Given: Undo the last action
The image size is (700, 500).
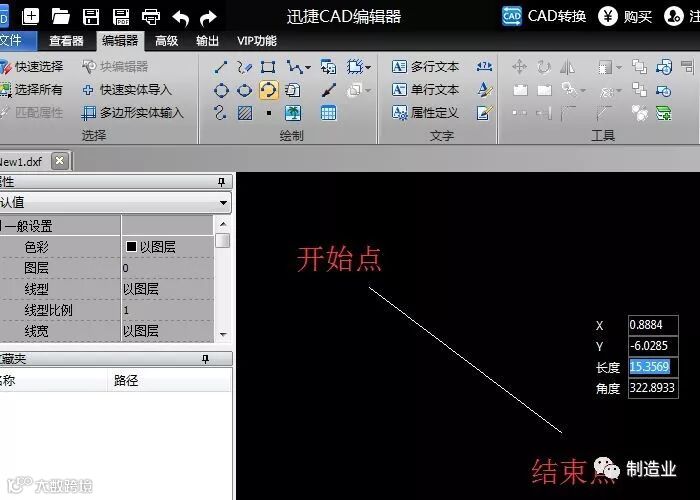Looking at the screenshot, I should tap(180, 18).
